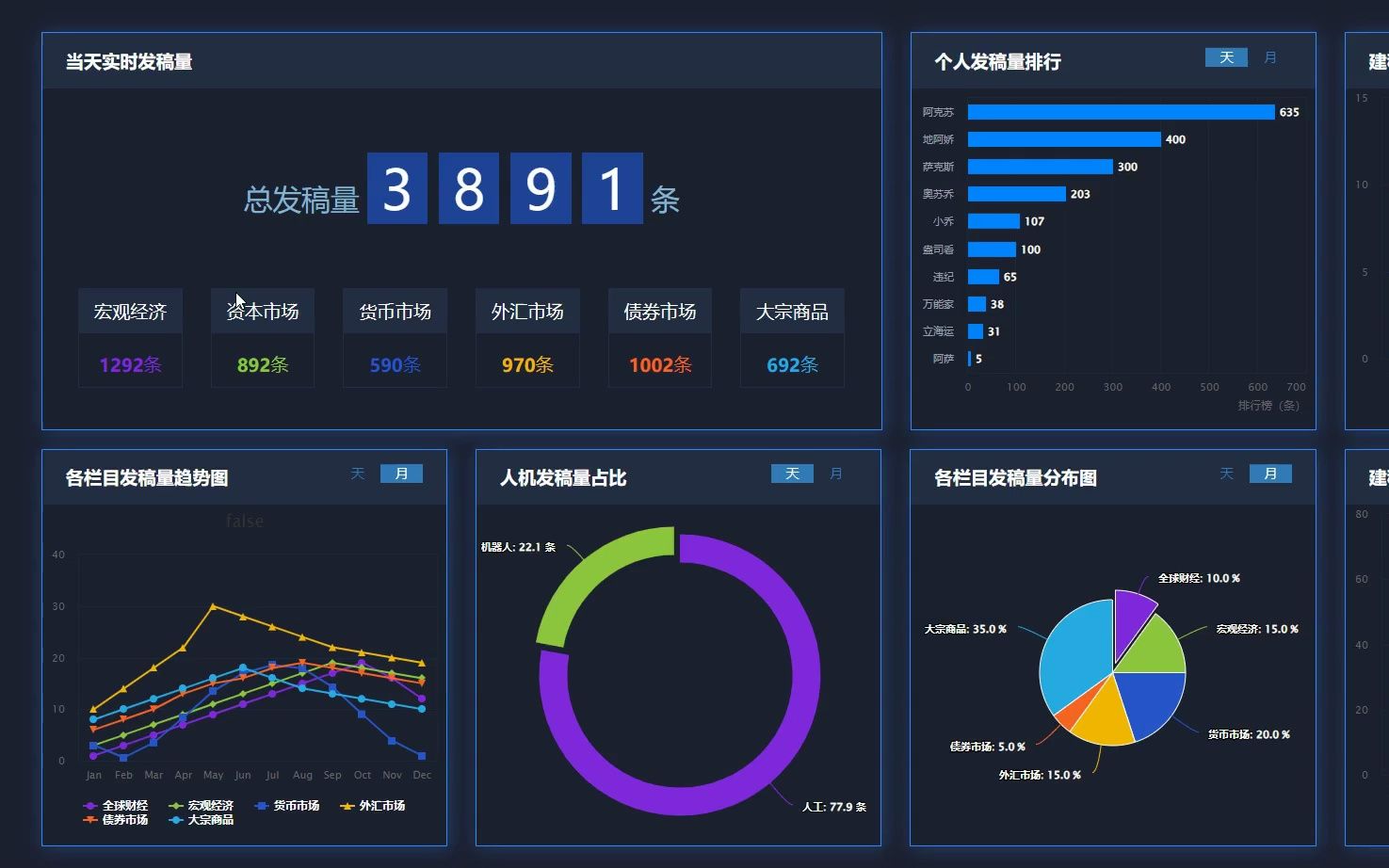1389x868 pixels.
Task: Open the 资本市场 892条 card
Action: (263, 338)
